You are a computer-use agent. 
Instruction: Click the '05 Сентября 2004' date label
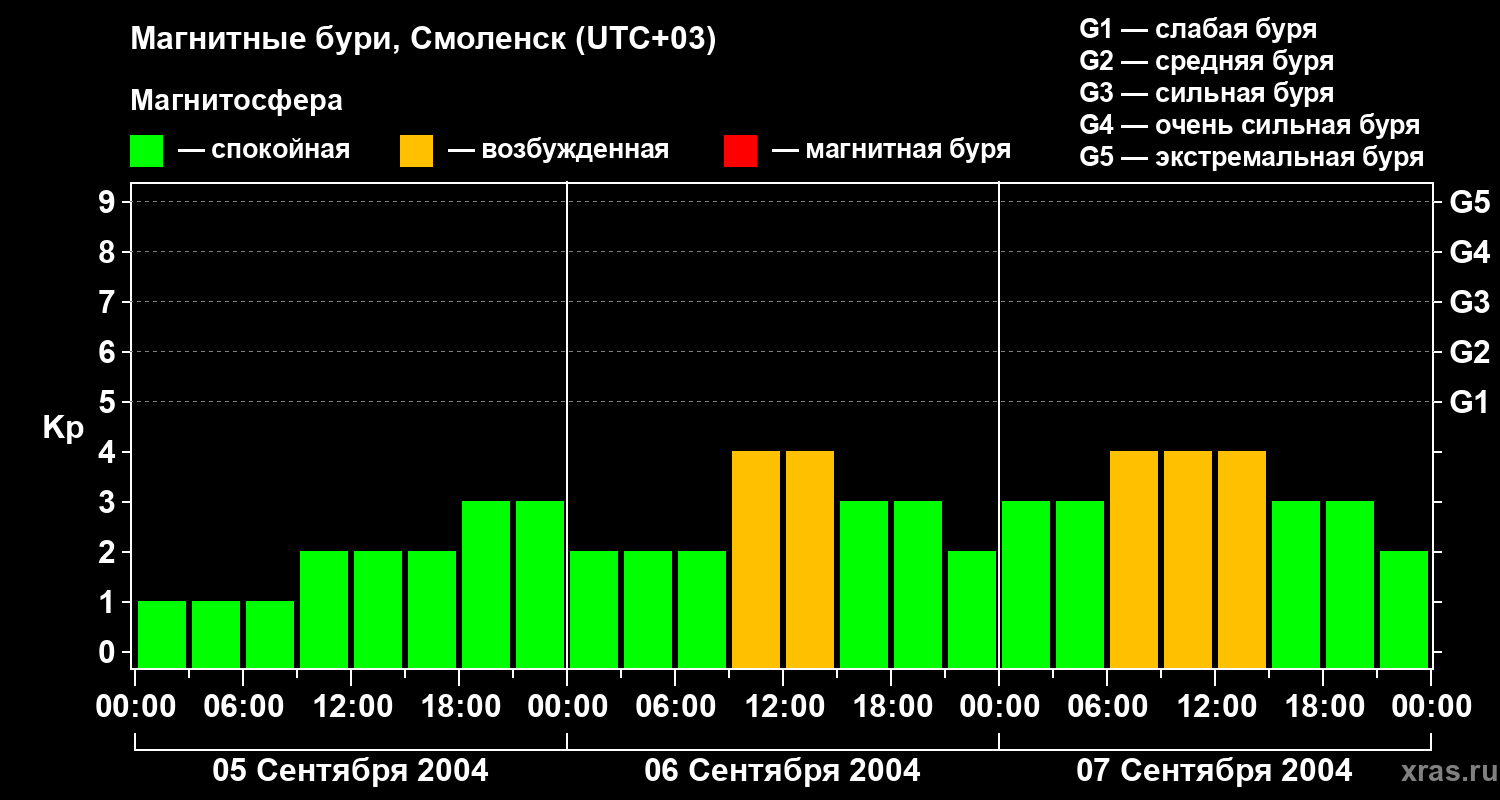click(350, 771)
